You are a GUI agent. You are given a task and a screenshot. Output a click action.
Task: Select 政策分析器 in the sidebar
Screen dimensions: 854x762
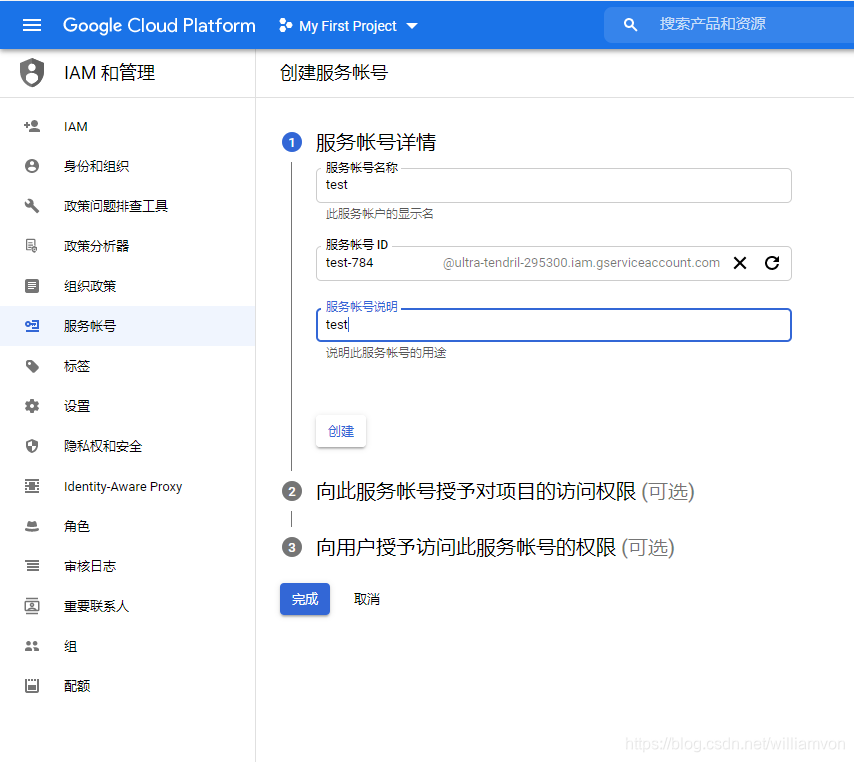[127, 246]
